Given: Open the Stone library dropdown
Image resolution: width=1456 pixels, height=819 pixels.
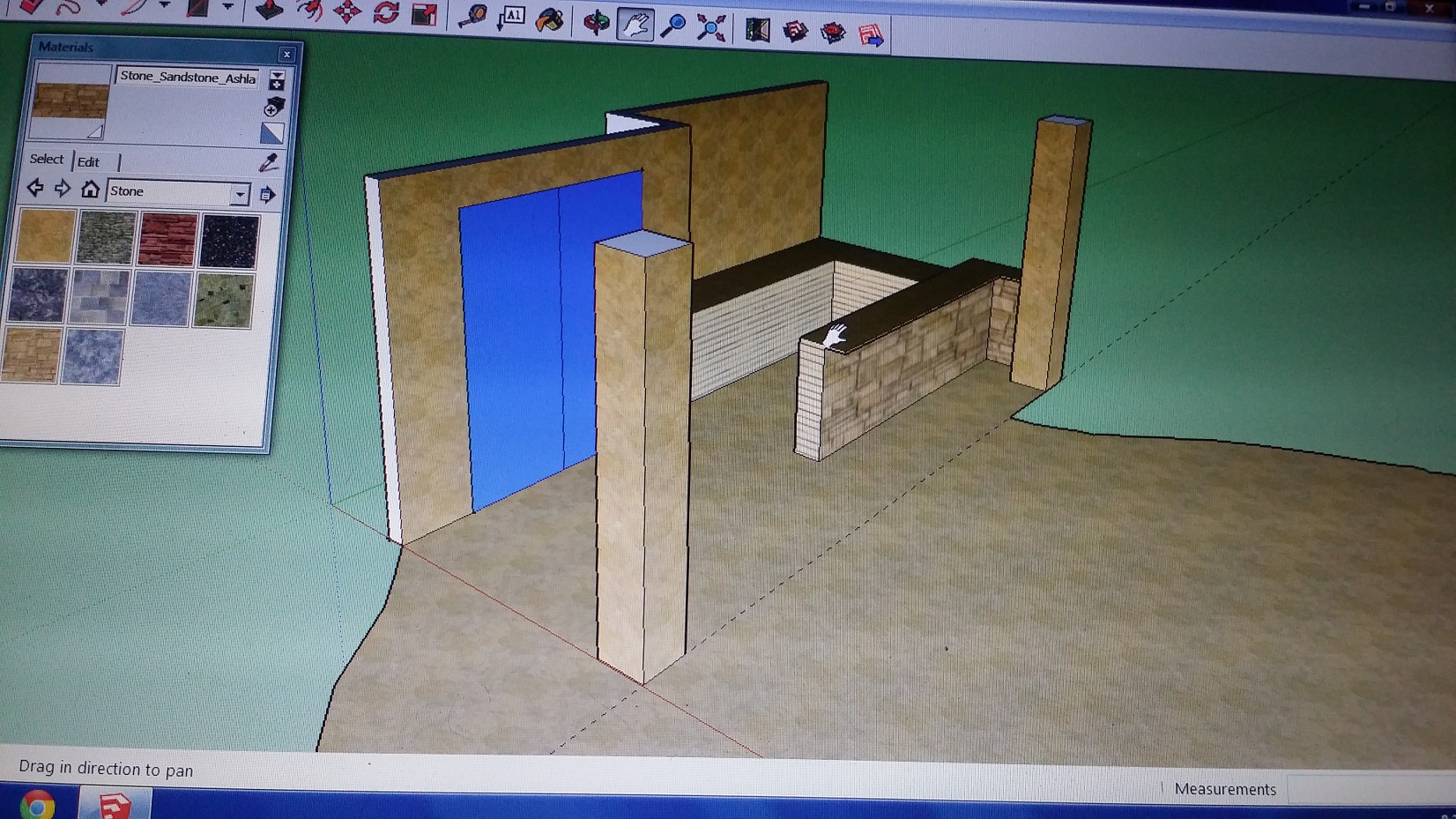Looking at the screenshot, I should (240, 193).
